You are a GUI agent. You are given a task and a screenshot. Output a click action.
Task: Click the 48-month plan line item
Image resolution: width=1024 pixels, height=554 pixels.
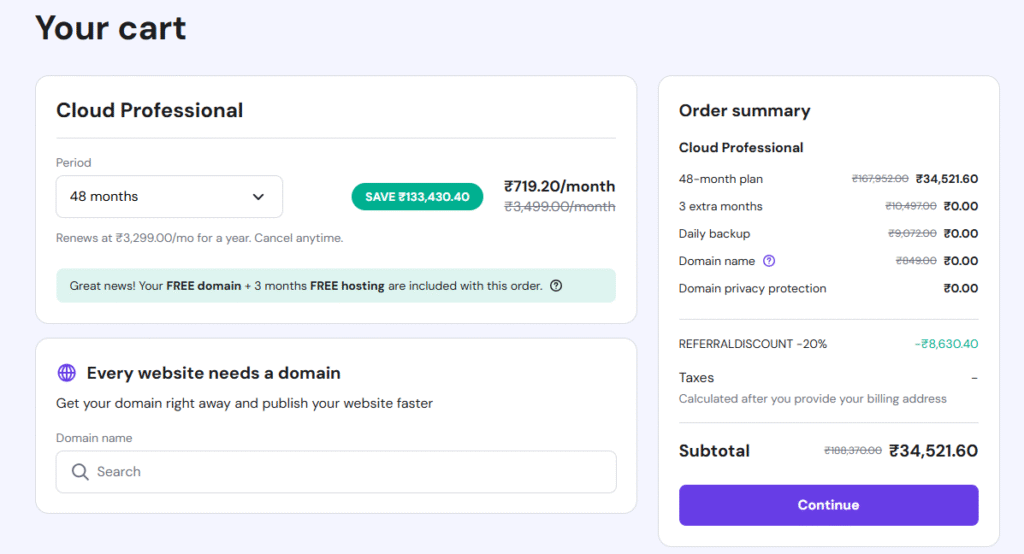721,179
